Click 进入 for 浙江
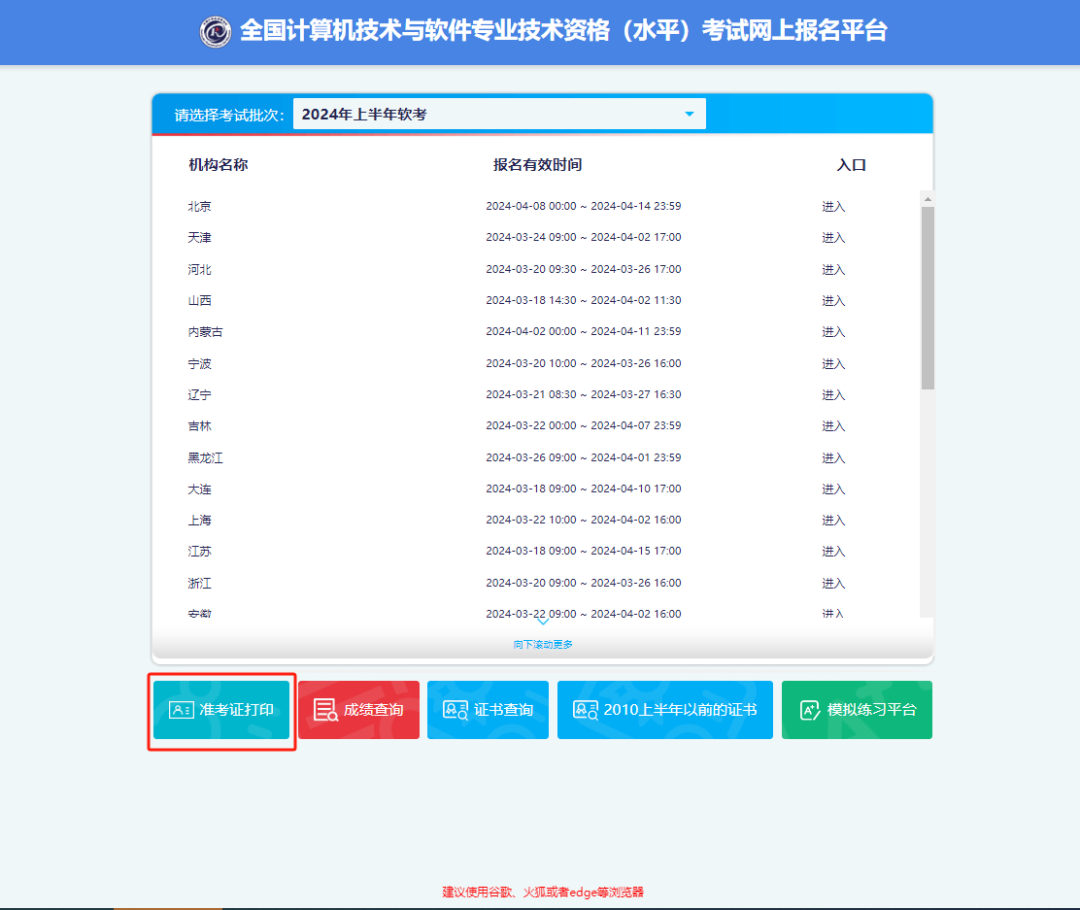The image size is (1080, 910). click(x=833, y=583)
